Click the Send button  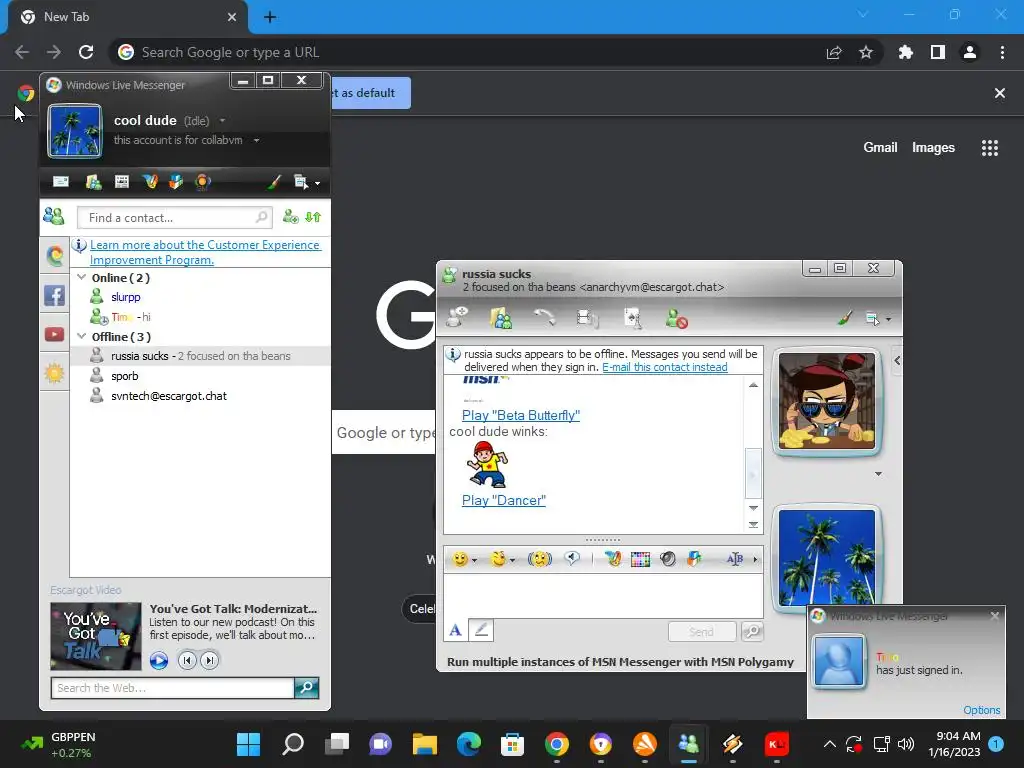click(x=701, y=632)
